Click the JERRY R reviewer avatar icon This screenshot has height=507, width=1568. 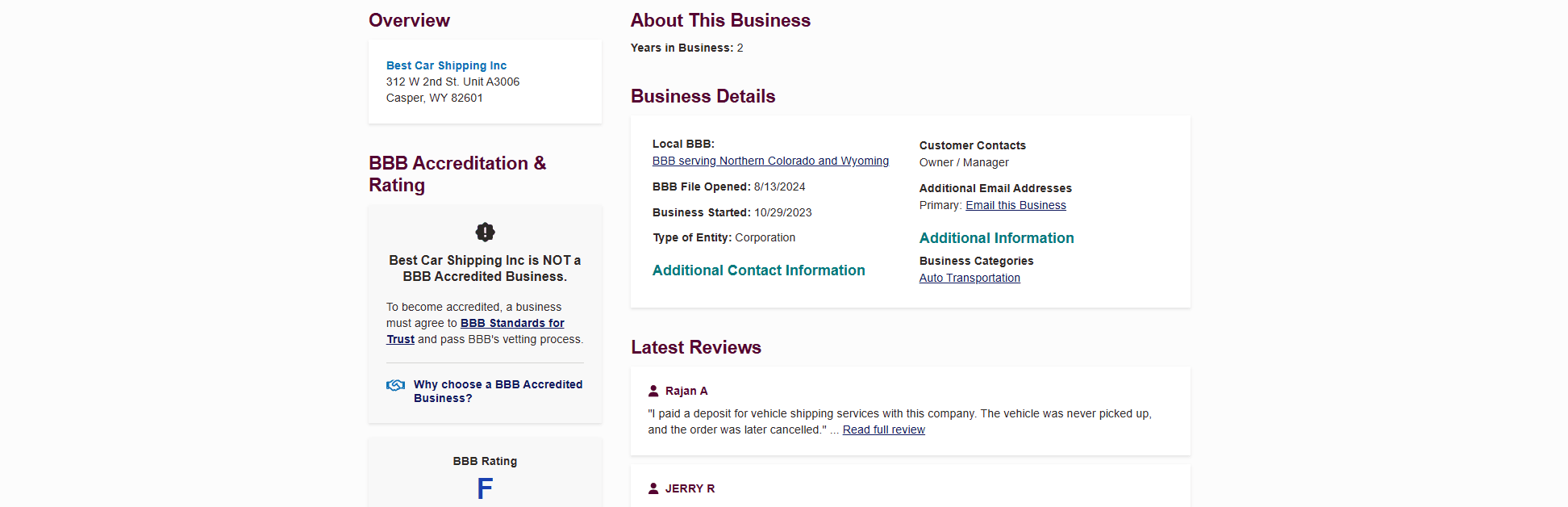(653, 488)
